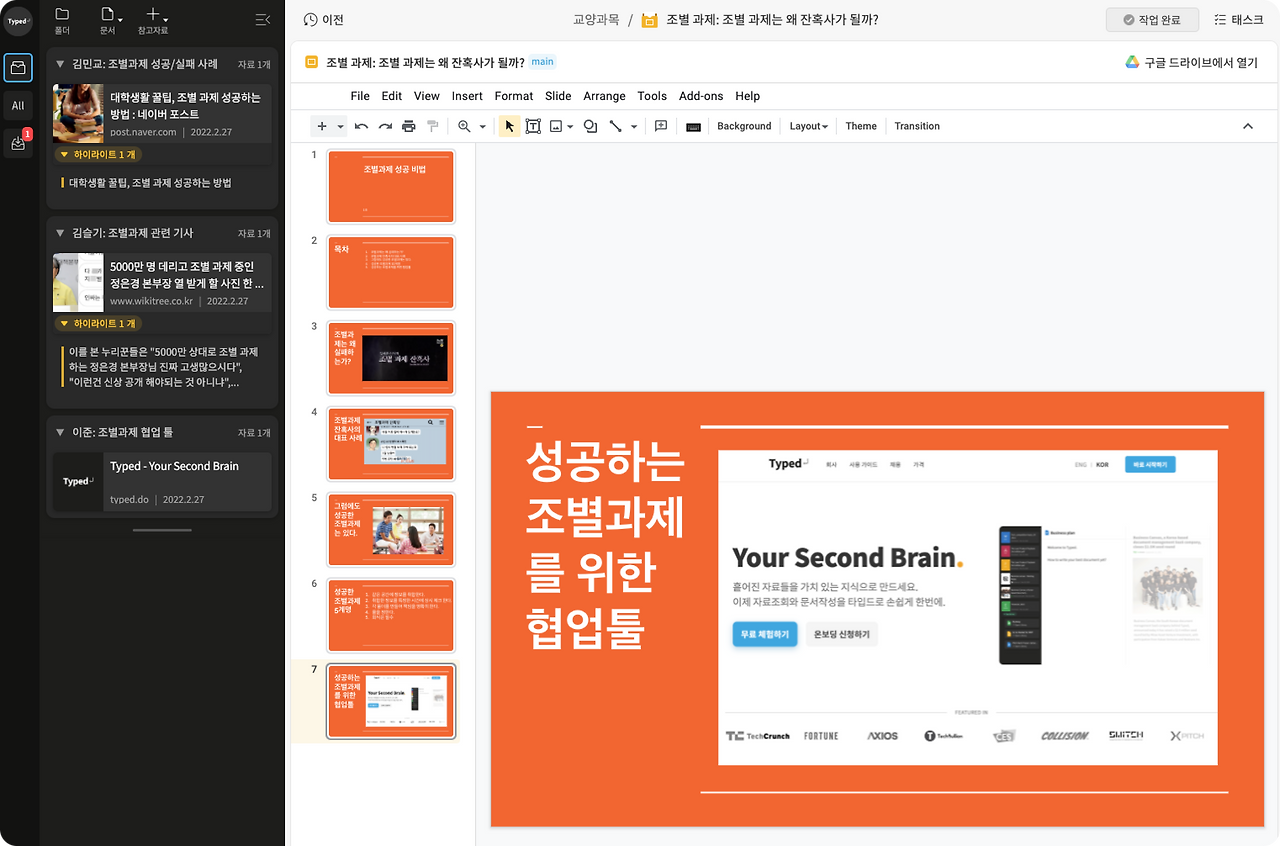Collapse the 김민교 resource group
This screenshot has height=846, width=1280.
(60, 64)
